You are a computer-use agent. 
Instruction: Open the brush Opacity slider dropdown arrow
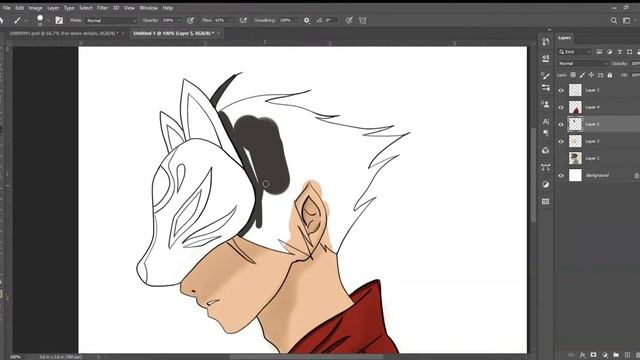pos(178,20)
